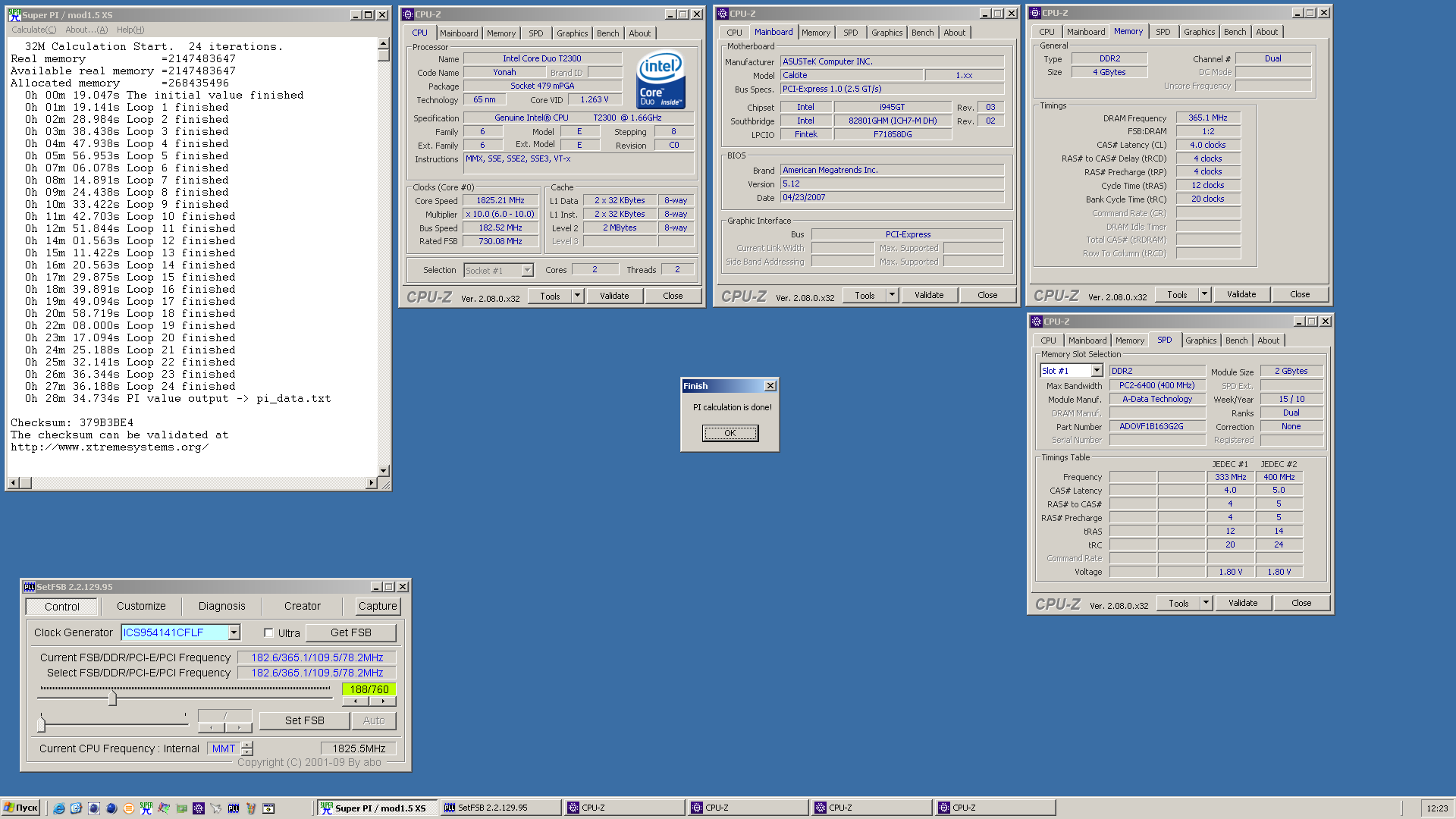Open About tab in CPU-Z SPD window
This screenshot has width=1456, height=819.
point(1268,340)
